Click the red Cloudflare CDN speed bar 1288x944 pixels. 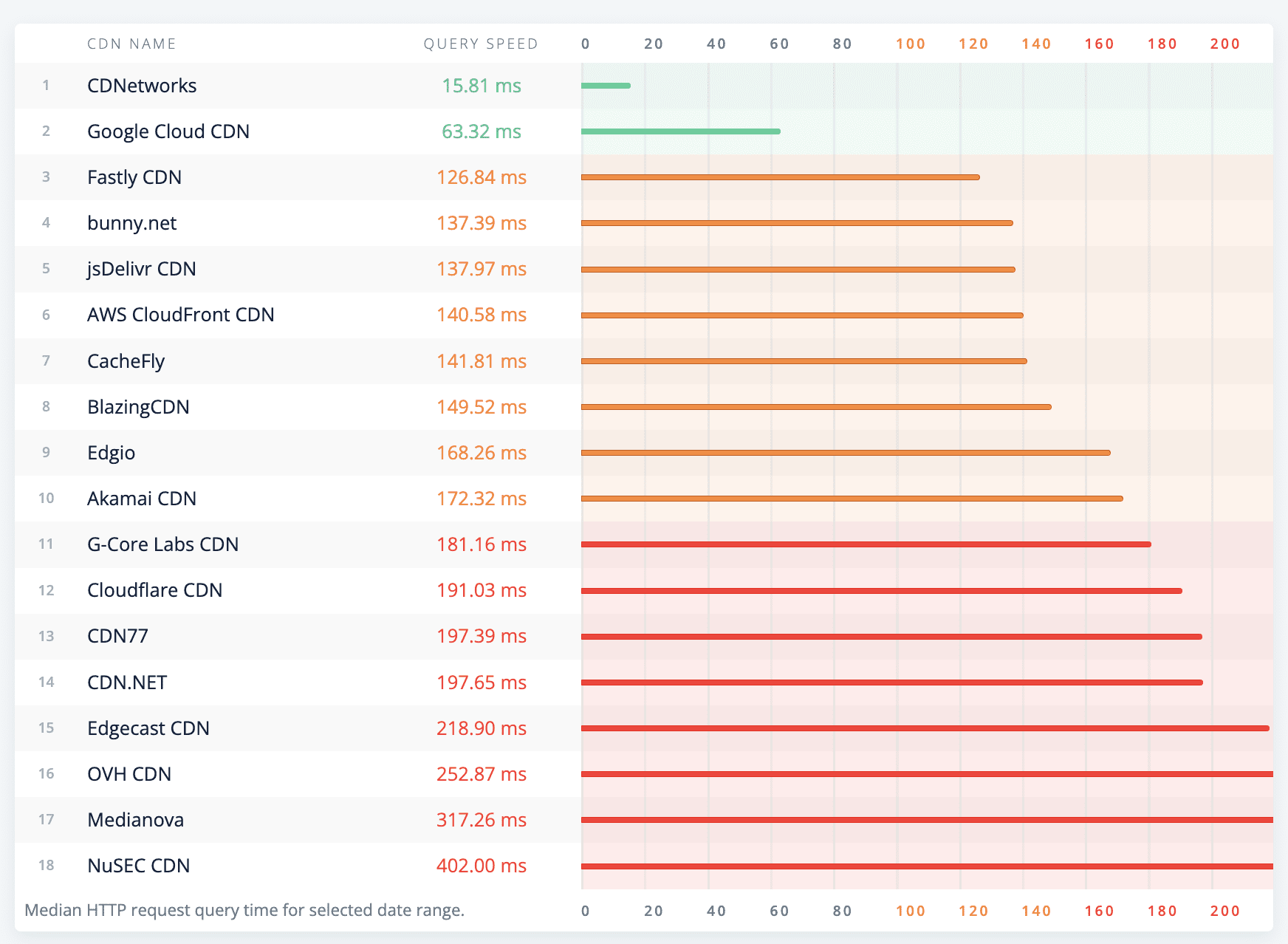click(x=882, y=591)
